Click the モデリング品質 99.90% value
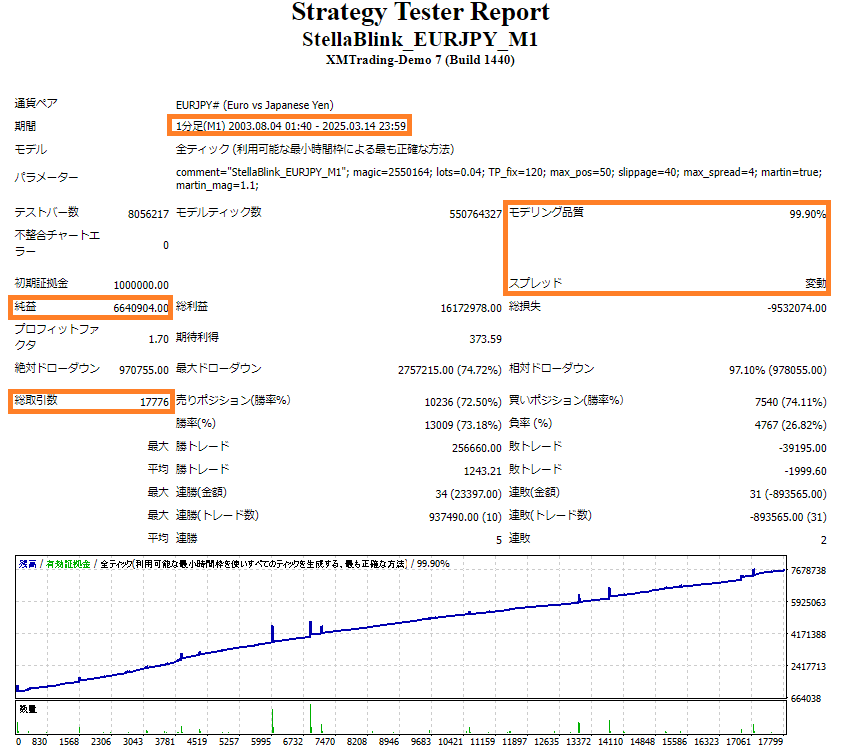Viewport: 851px width, 751px height. tap(808, 214)
